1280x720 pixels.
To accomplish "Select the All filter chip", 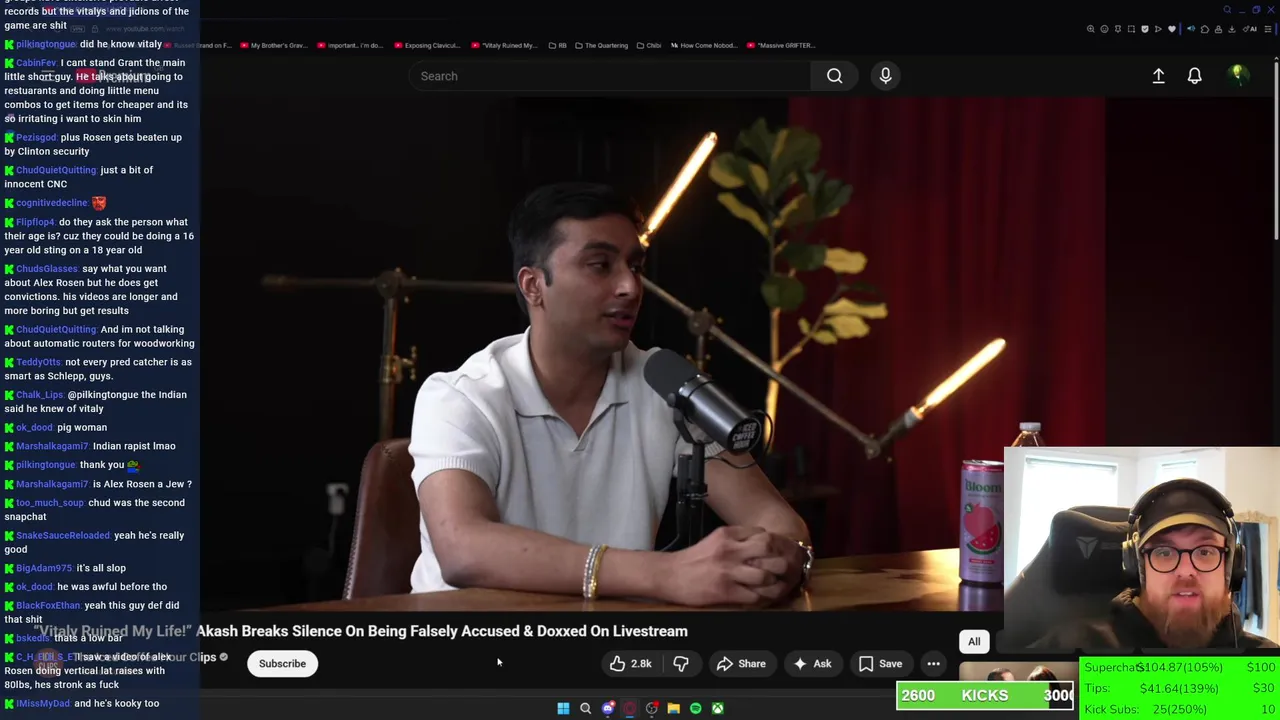I will 974,642.
